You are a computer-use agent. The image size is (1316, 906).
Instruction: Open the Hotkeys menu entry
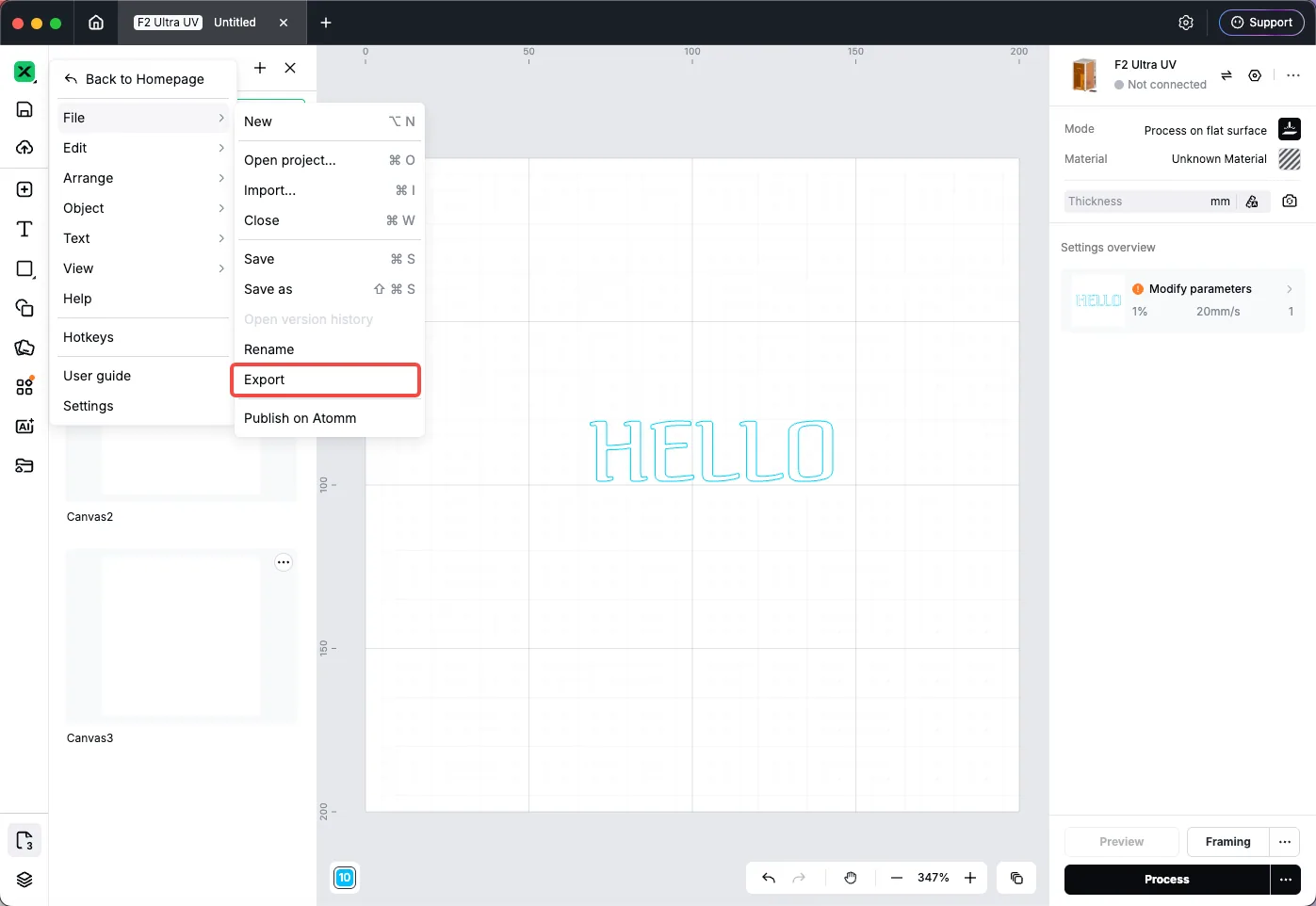click(143, 337)
